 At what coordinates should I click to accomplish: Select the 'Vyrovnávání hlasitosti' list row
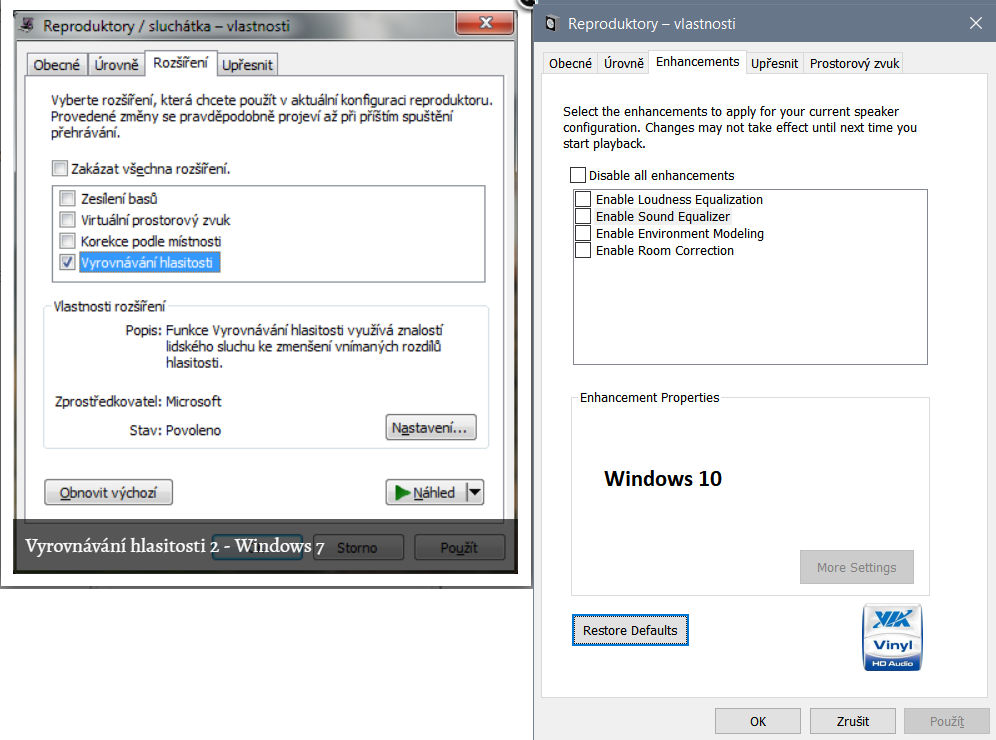click(150, 262)
